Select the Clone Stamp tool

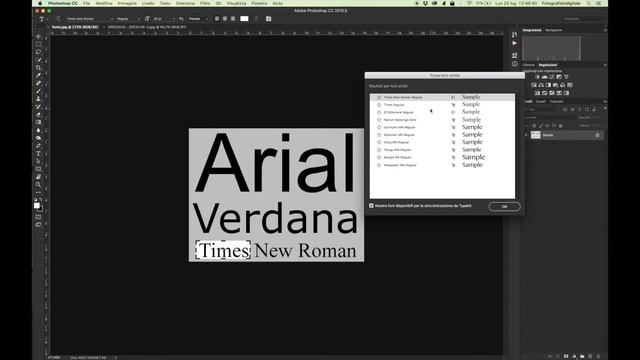tap(38, 99)
